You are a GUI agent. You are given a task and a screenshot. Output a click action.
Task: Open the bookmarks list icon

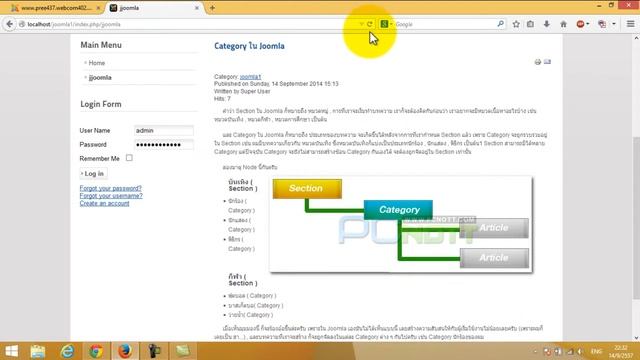(530, 24)
